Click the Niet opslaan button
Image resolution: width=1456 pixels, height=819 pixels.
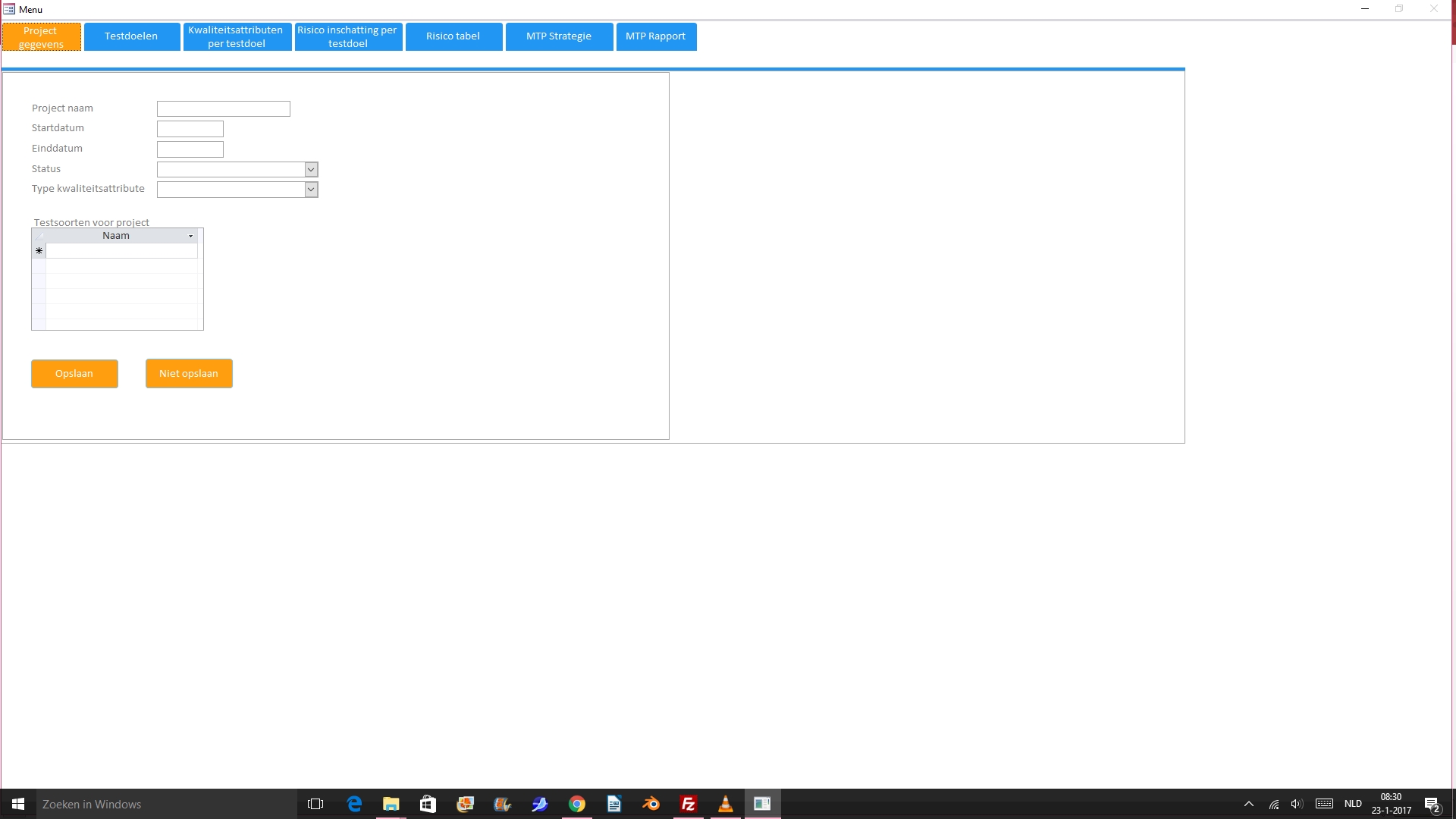[x=189, y=374]
